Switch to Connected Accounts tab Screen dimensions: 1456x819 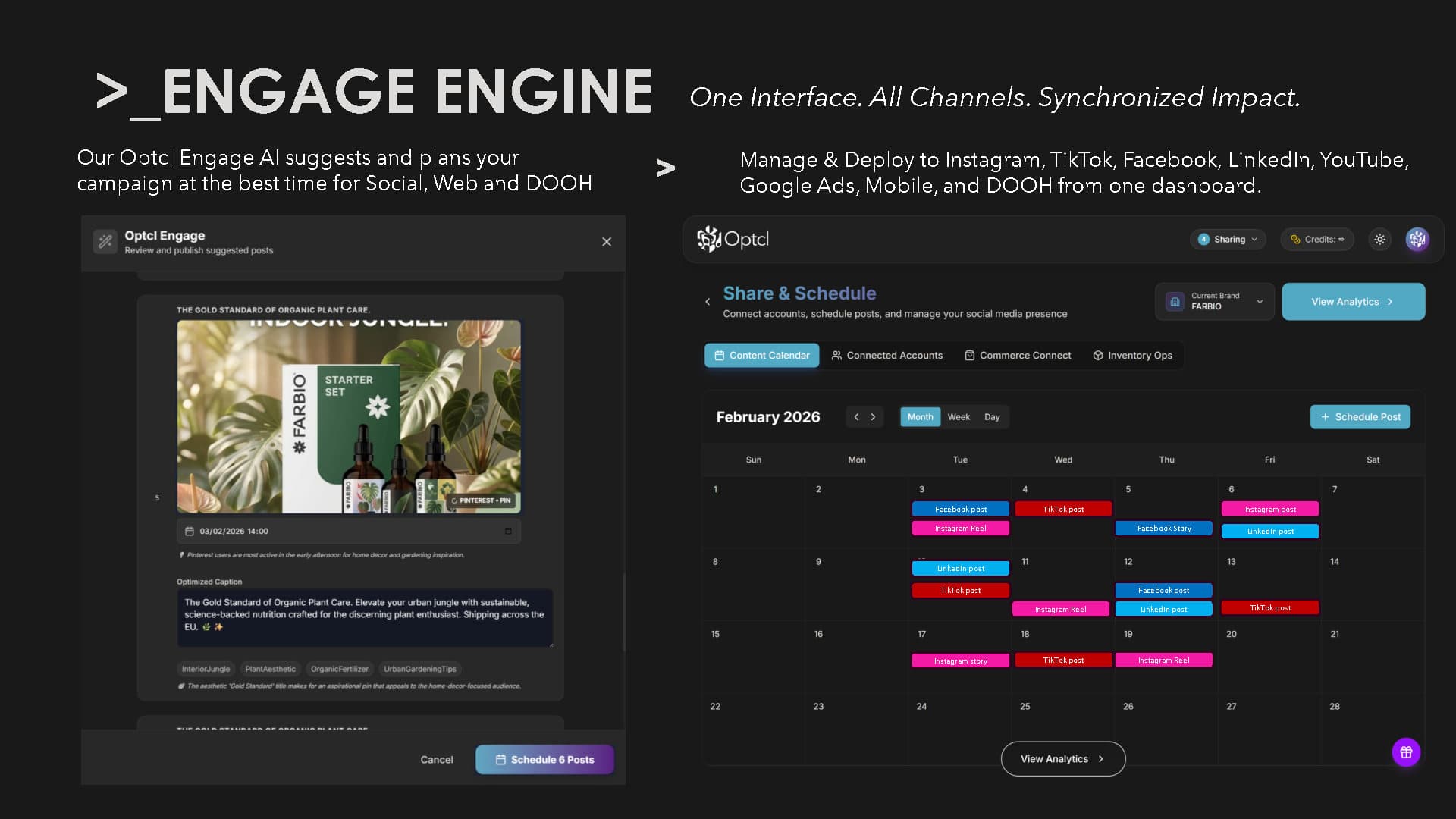click(887, 356)
